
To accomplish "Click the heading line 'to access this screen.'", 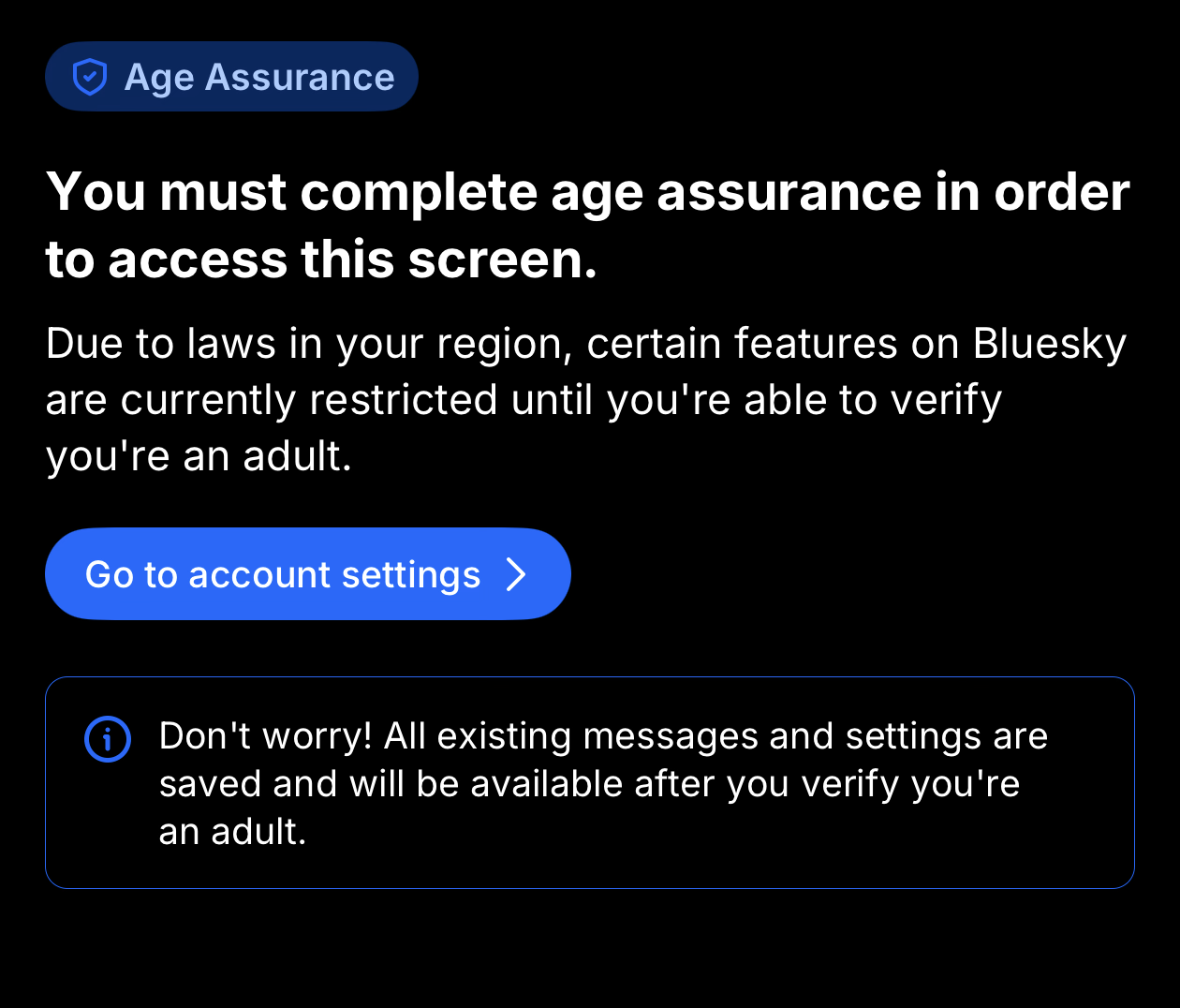I will click(321, 259).
